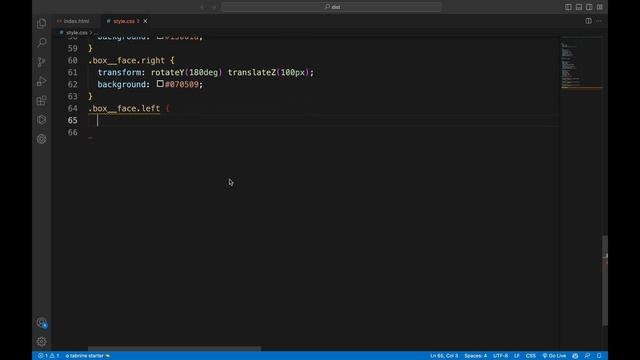Click rotateY(180deg) on line 61
This screenshot has height=360, width=640.
click(x=187, y=72)
